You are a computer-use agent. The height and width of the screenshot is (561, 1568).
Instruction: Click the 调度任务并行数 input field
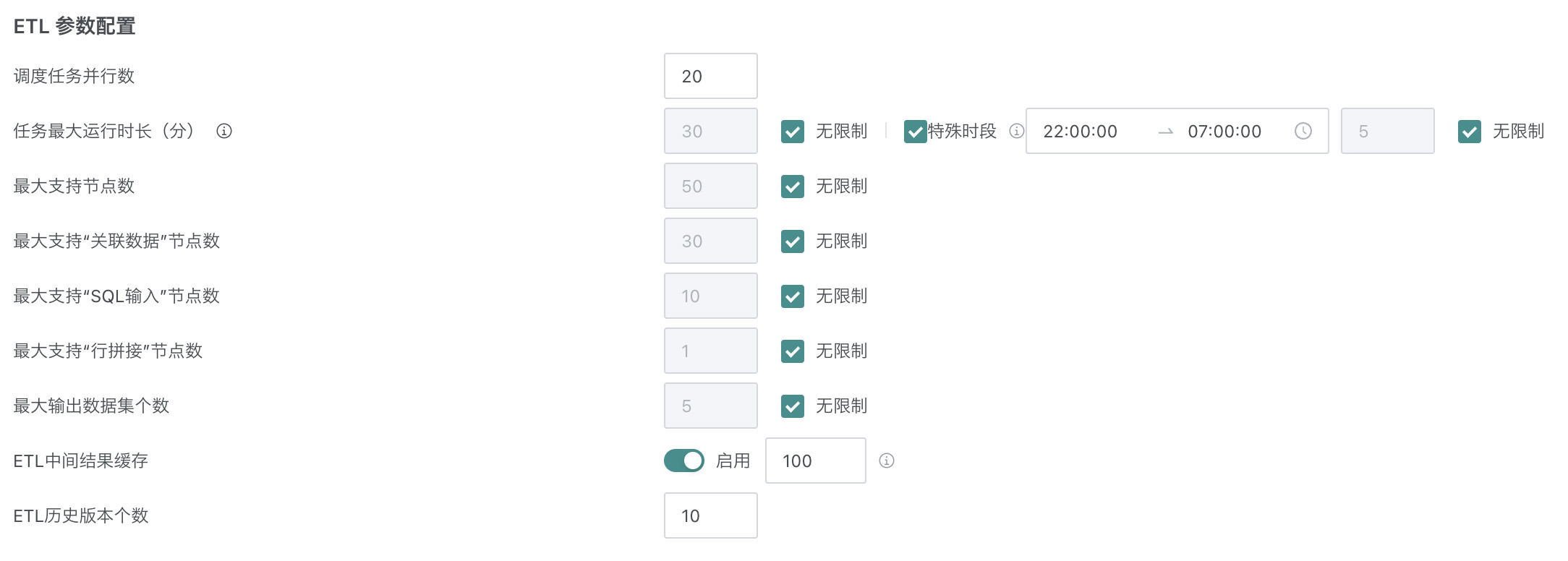tap(710, 76)
